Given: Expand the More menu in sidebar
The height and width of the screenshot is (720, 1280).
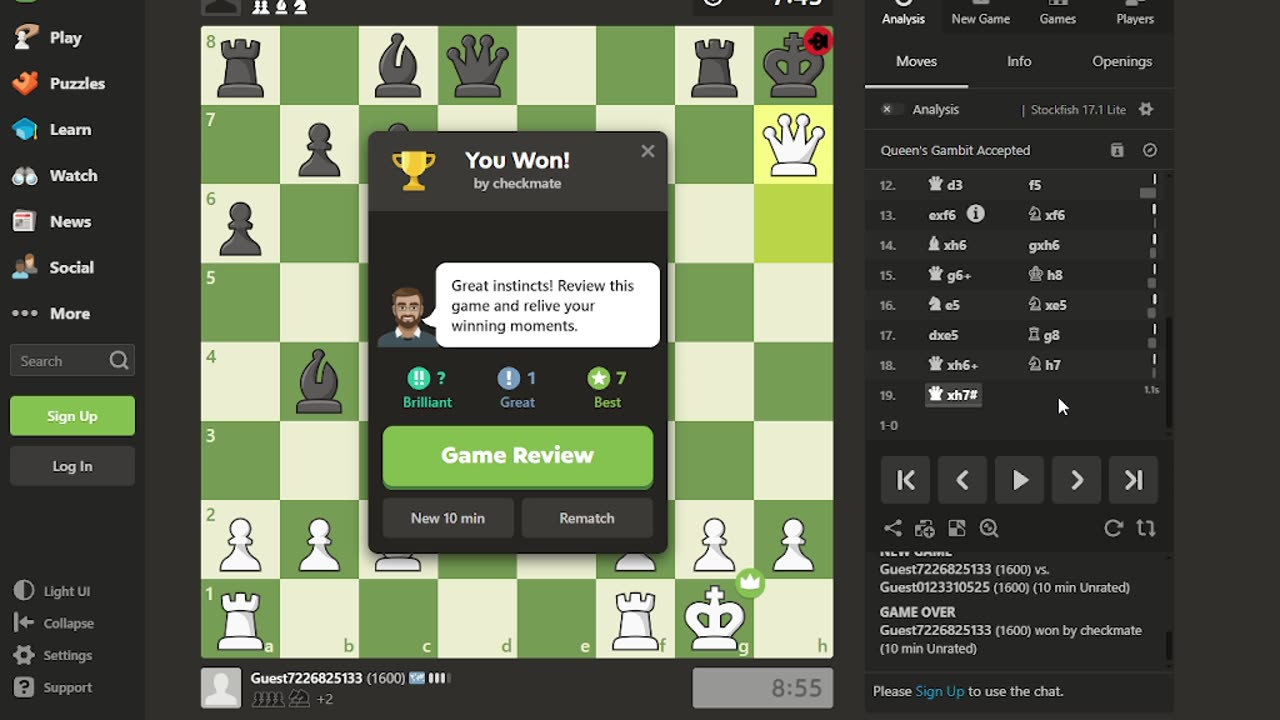Looking at the screenshot, I should click(51, 313).
